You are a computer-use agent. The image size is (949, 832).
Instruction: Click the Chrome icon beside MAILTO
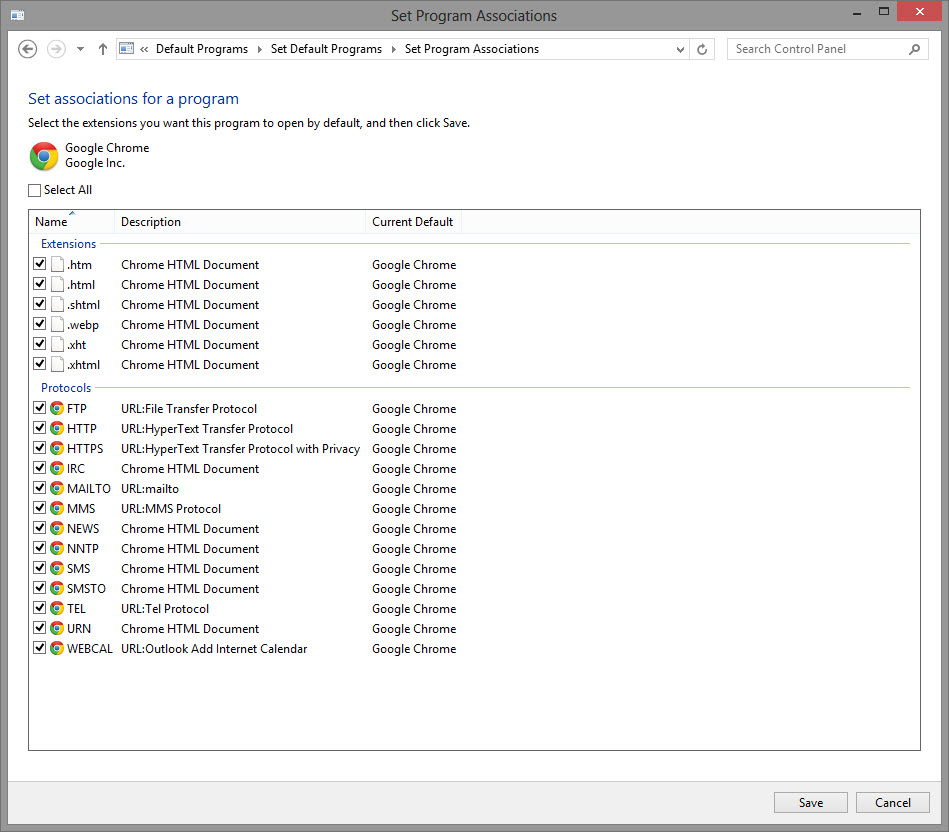point(57,488)
